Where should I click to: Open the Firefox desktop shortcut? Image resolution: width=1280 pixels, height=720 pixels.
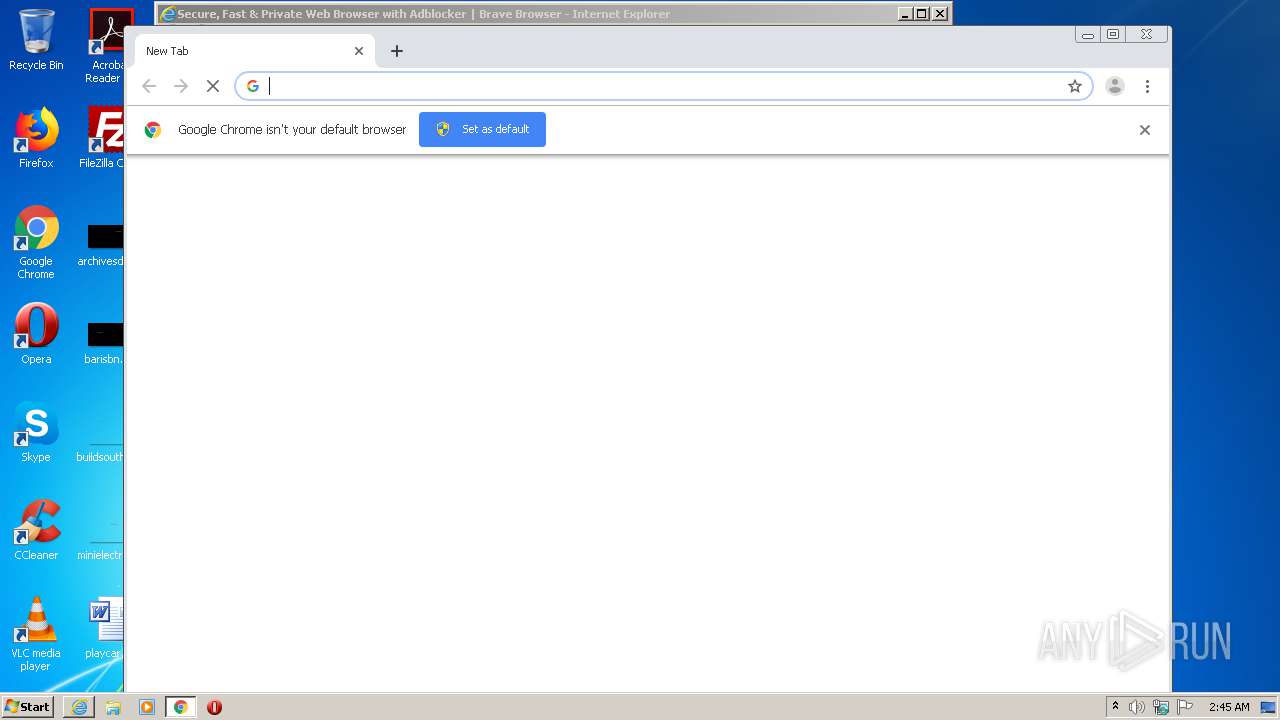(x=36, y=138)
